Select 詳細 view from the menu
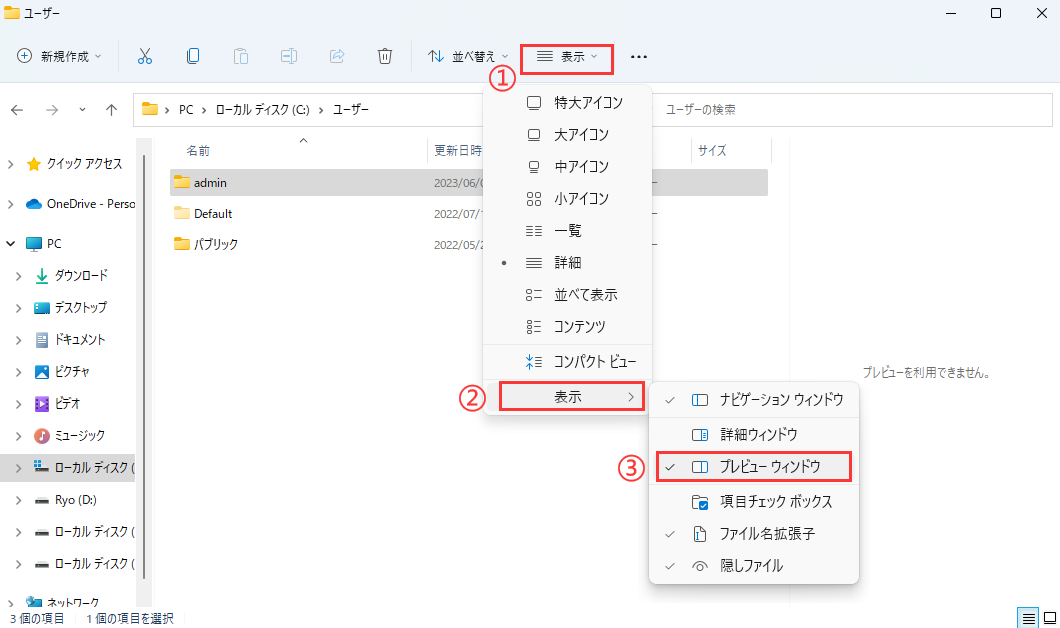The height and width of the screenshot is (628, 1060). pos(566,262)
